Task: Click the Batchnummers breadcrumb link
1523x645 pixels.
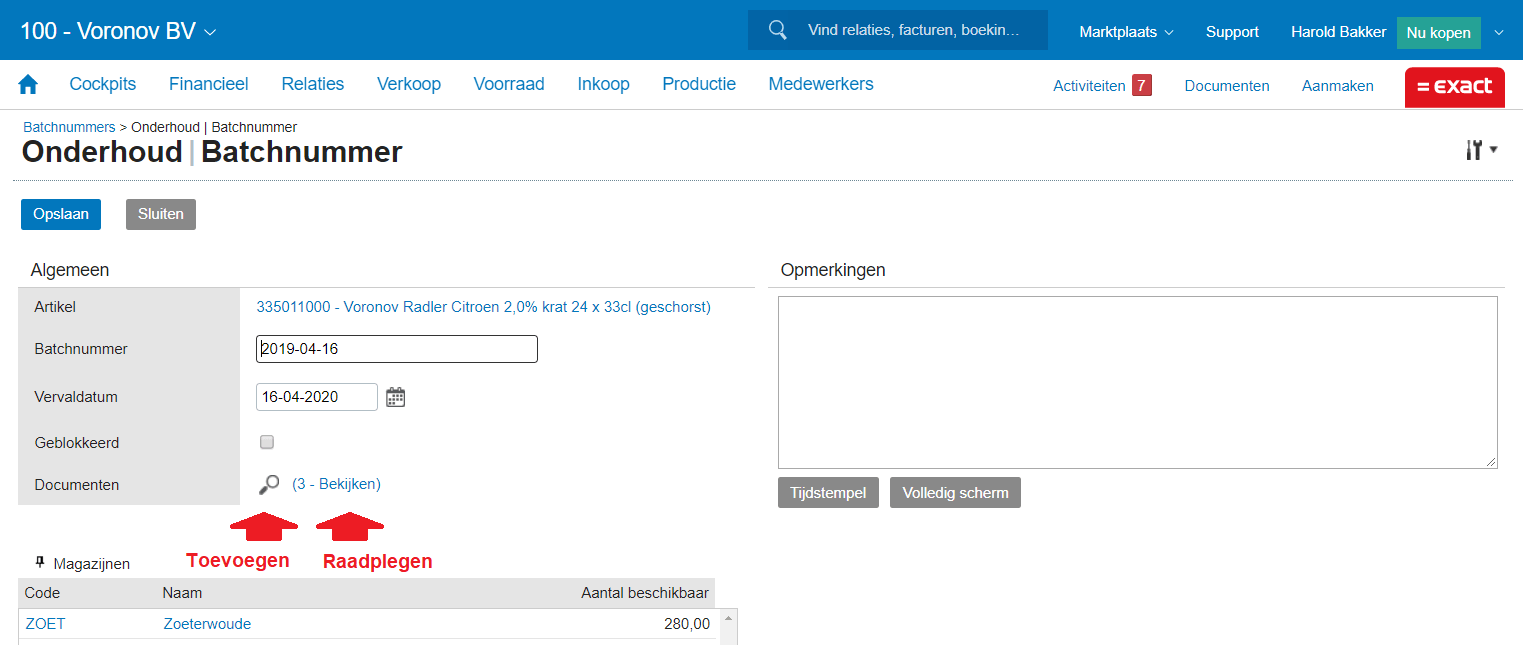Action: [69, 127]
